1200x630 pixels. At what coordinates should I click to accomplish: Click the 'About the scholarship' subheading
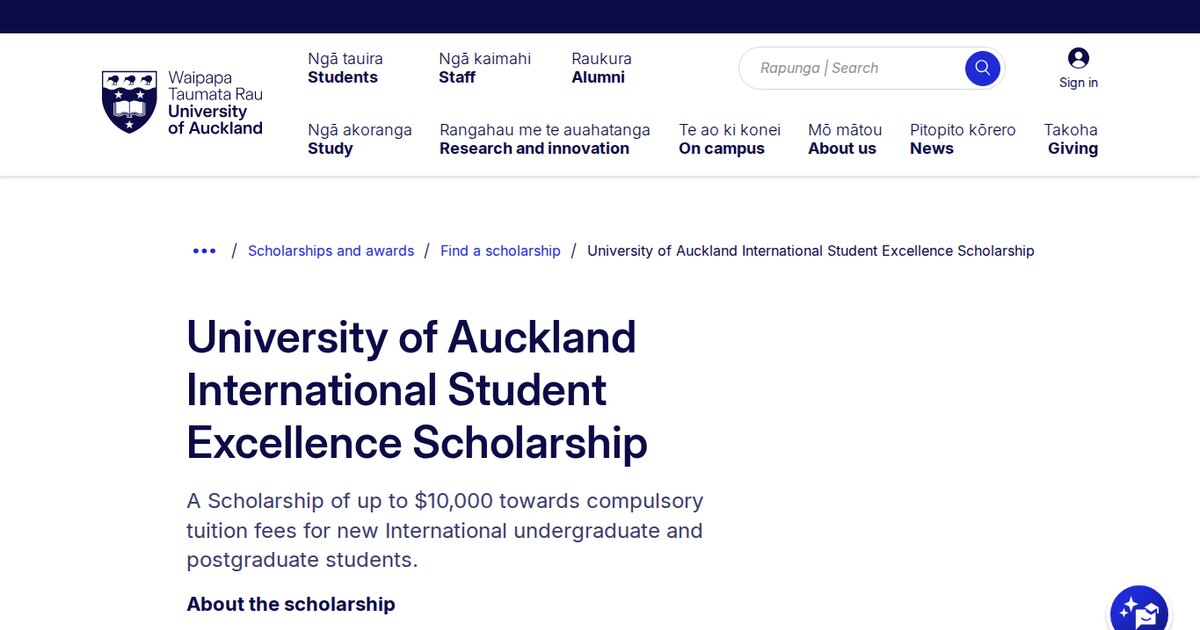pos(291,604)
